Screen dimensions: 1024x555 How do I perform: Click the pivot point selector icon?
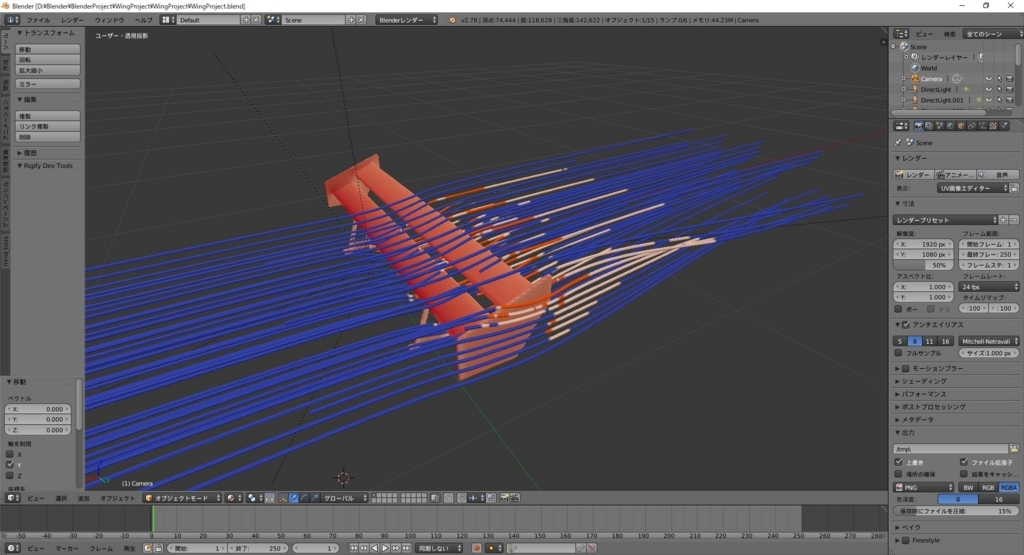(252, 498)
